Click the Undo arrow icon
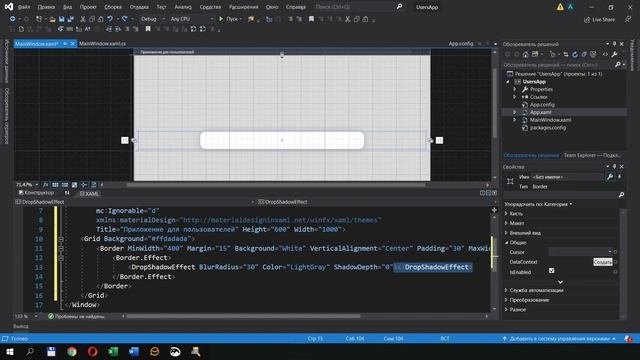Screen dimensions: 640x360 coord(110,19)
